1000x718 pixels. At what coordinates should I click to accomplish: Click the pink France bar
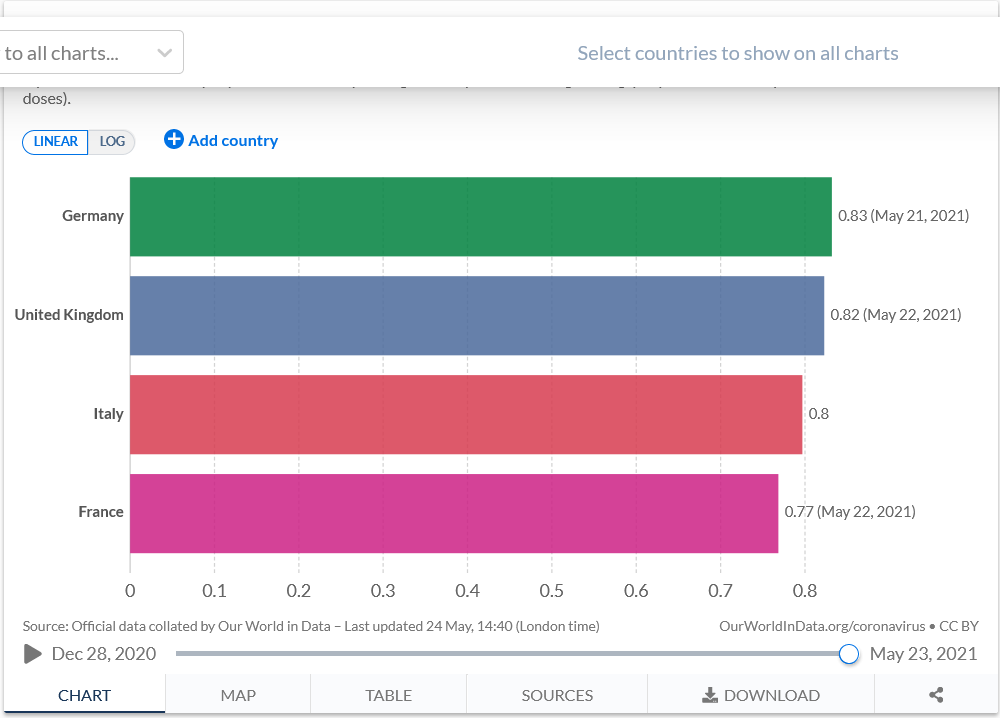[453, 513]
